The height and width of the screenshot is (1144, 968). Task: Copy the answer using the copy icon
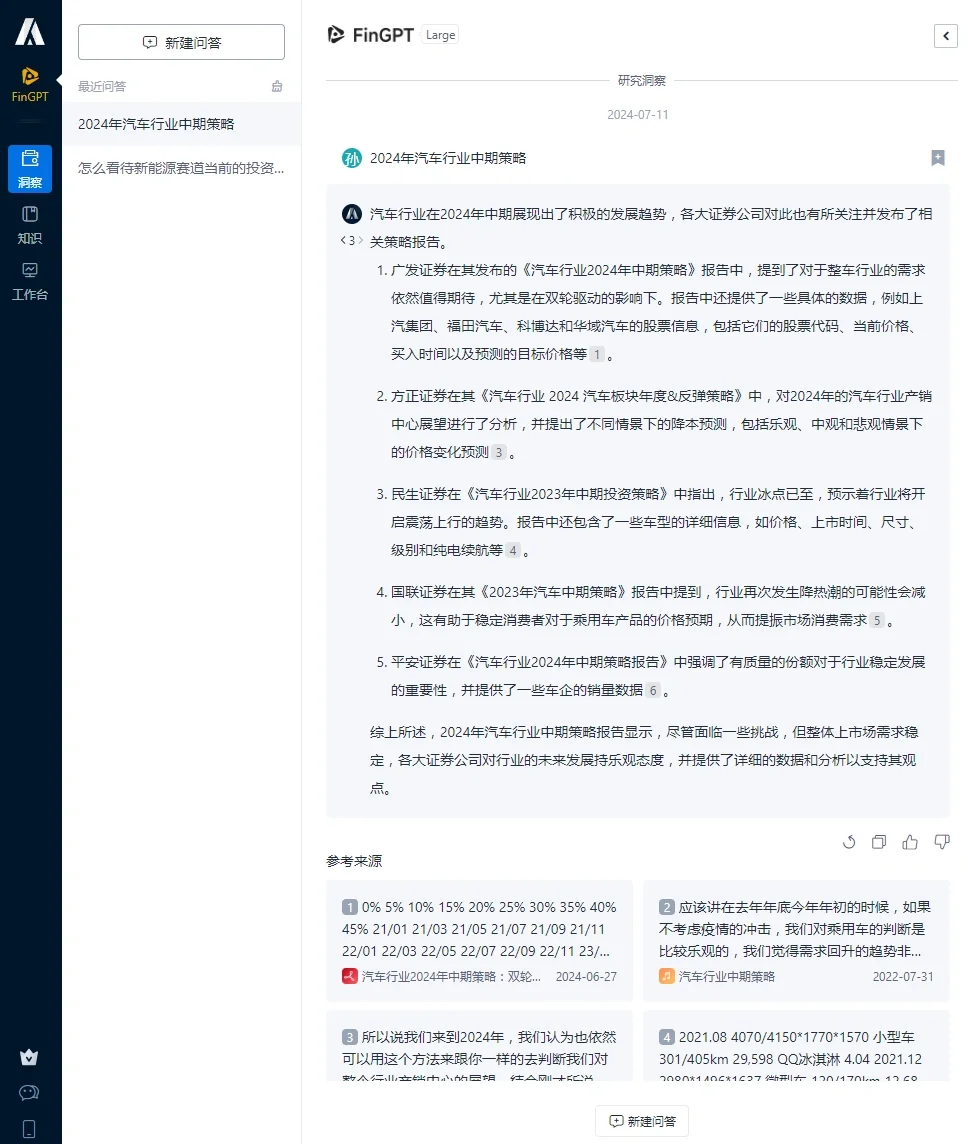[879, 842]
